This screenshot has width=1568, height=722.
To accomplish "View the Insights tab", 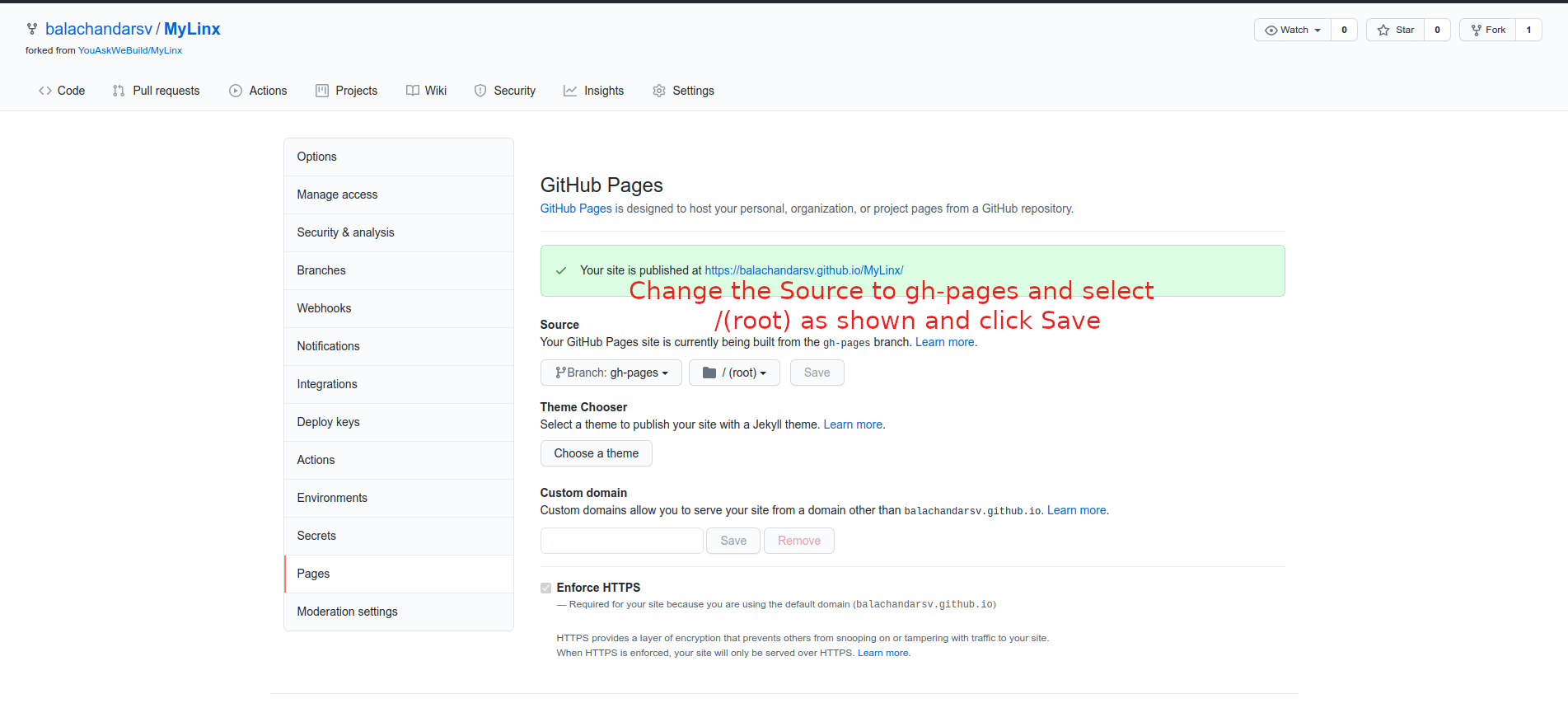I will click(x=593, y=91).
